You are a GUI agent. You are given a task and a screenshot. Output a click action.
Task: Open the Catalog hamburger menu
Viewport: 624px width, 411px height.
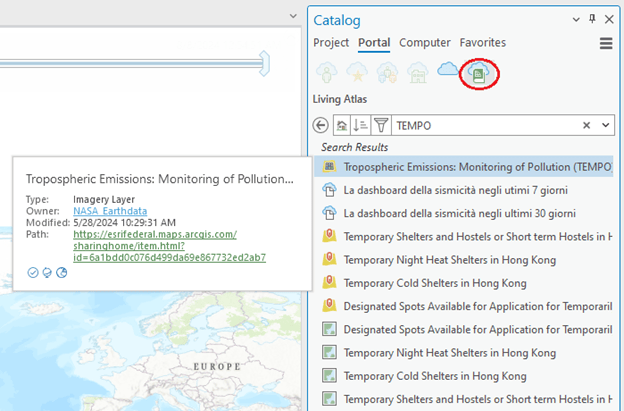606,44
